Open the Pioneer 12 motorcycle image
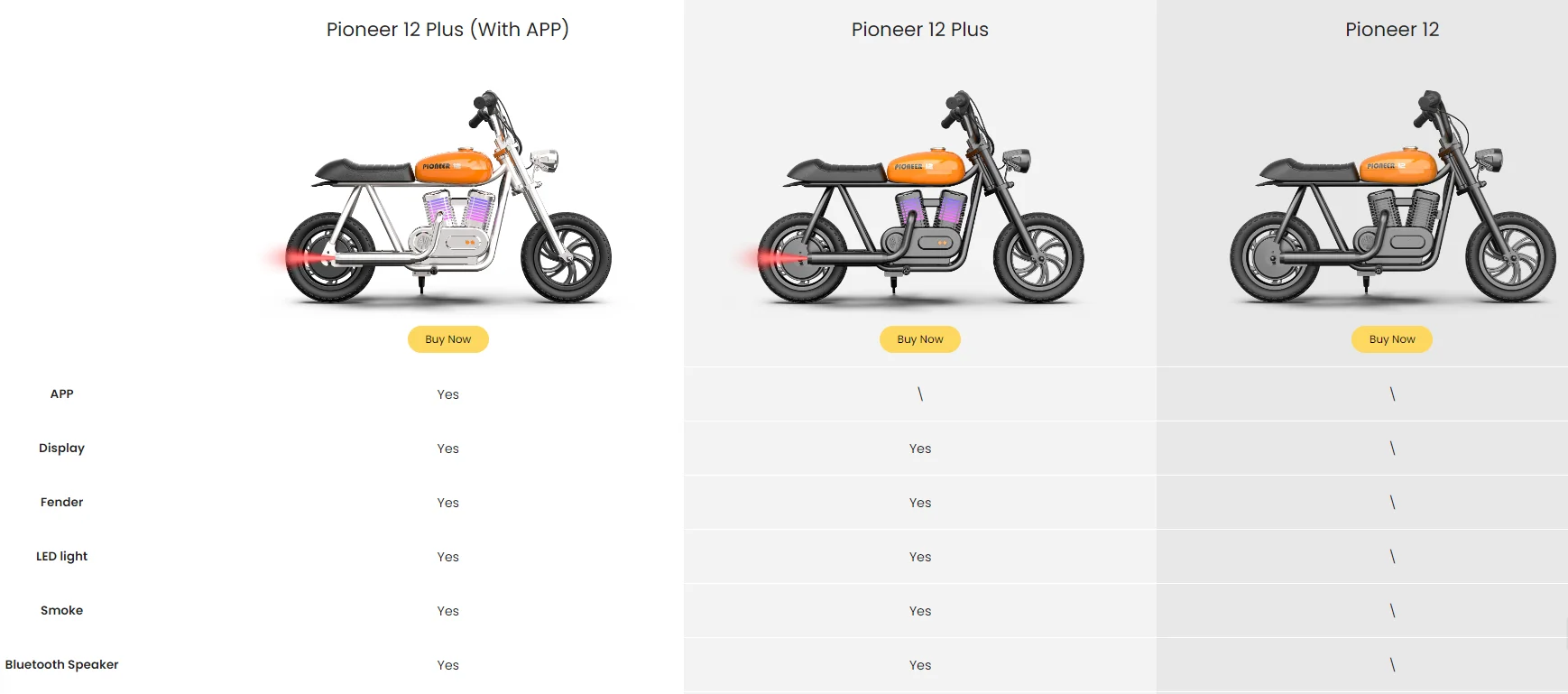Image resolution: width=1568 pixels, height=694 pixels. pos(1392,198)
